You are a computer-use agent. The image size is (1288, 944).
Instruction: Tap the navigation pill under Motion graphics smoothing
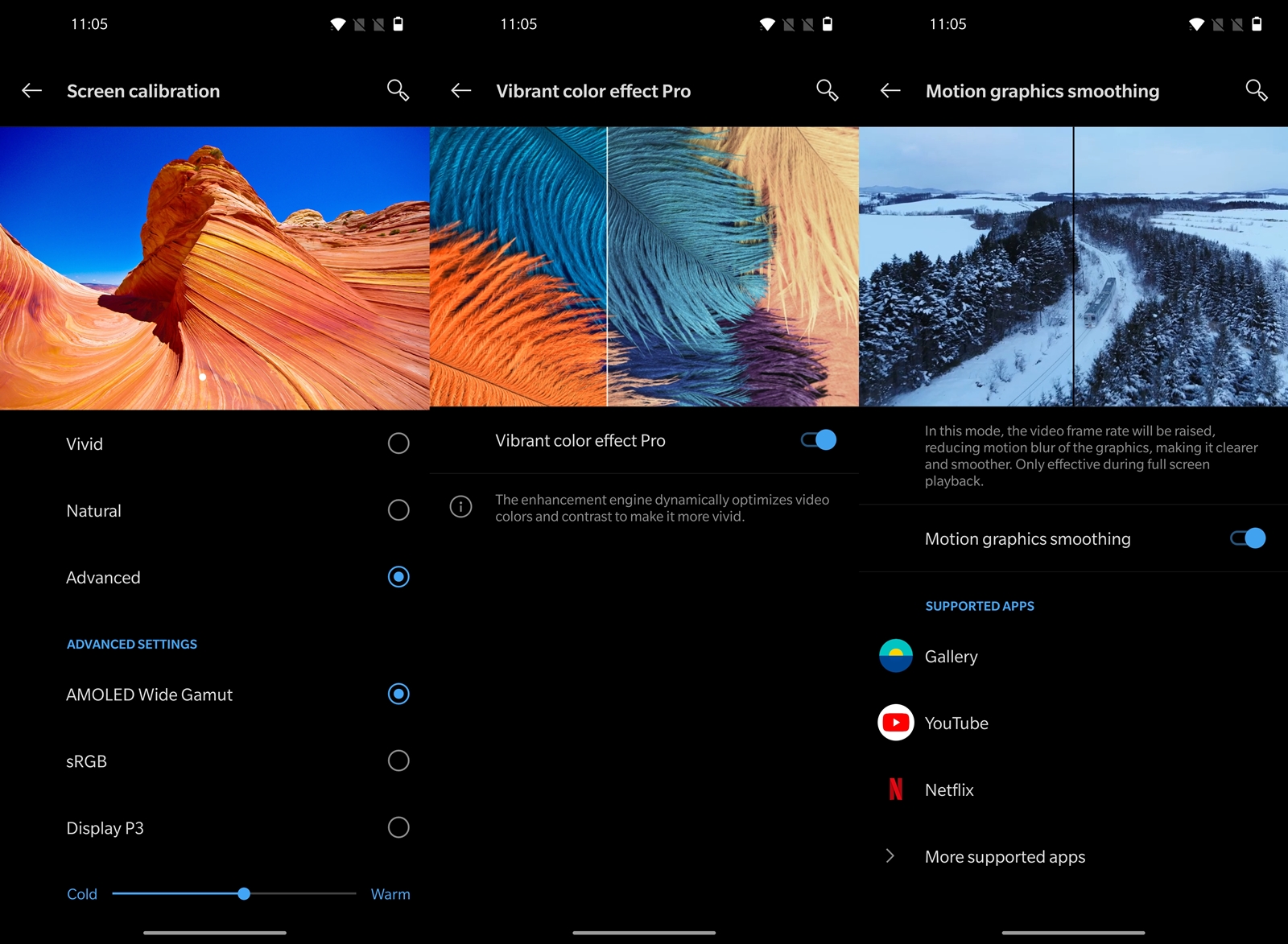click(x=1073, y=933)
